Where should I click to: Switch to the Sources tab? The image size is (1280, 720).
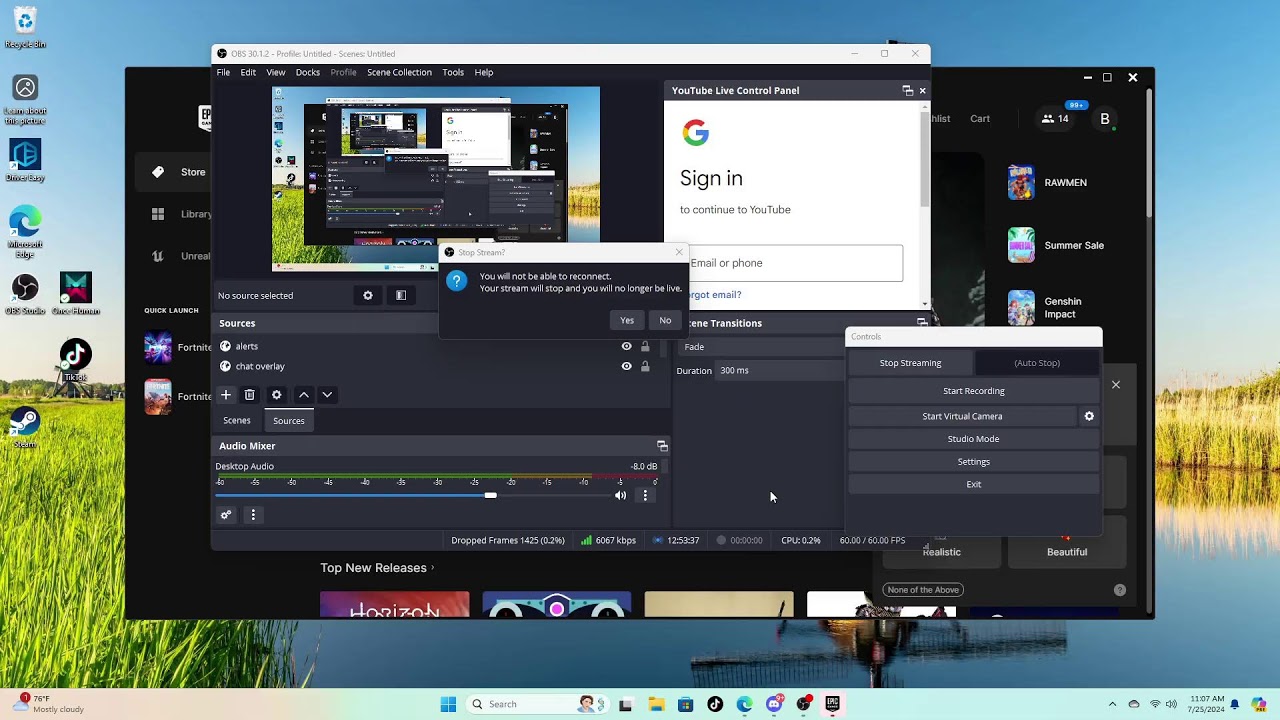click(x=289, y=420)
